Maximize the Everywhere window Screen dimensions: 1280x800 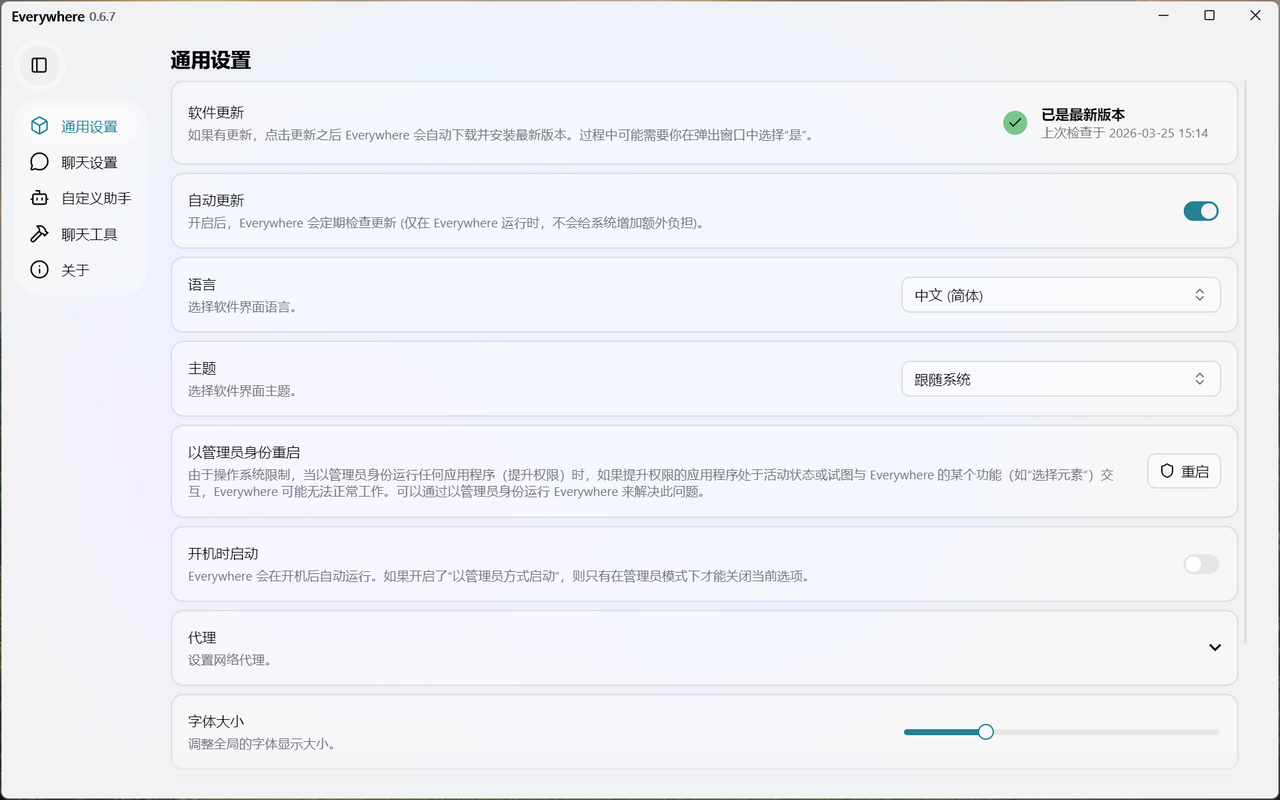1209,15
